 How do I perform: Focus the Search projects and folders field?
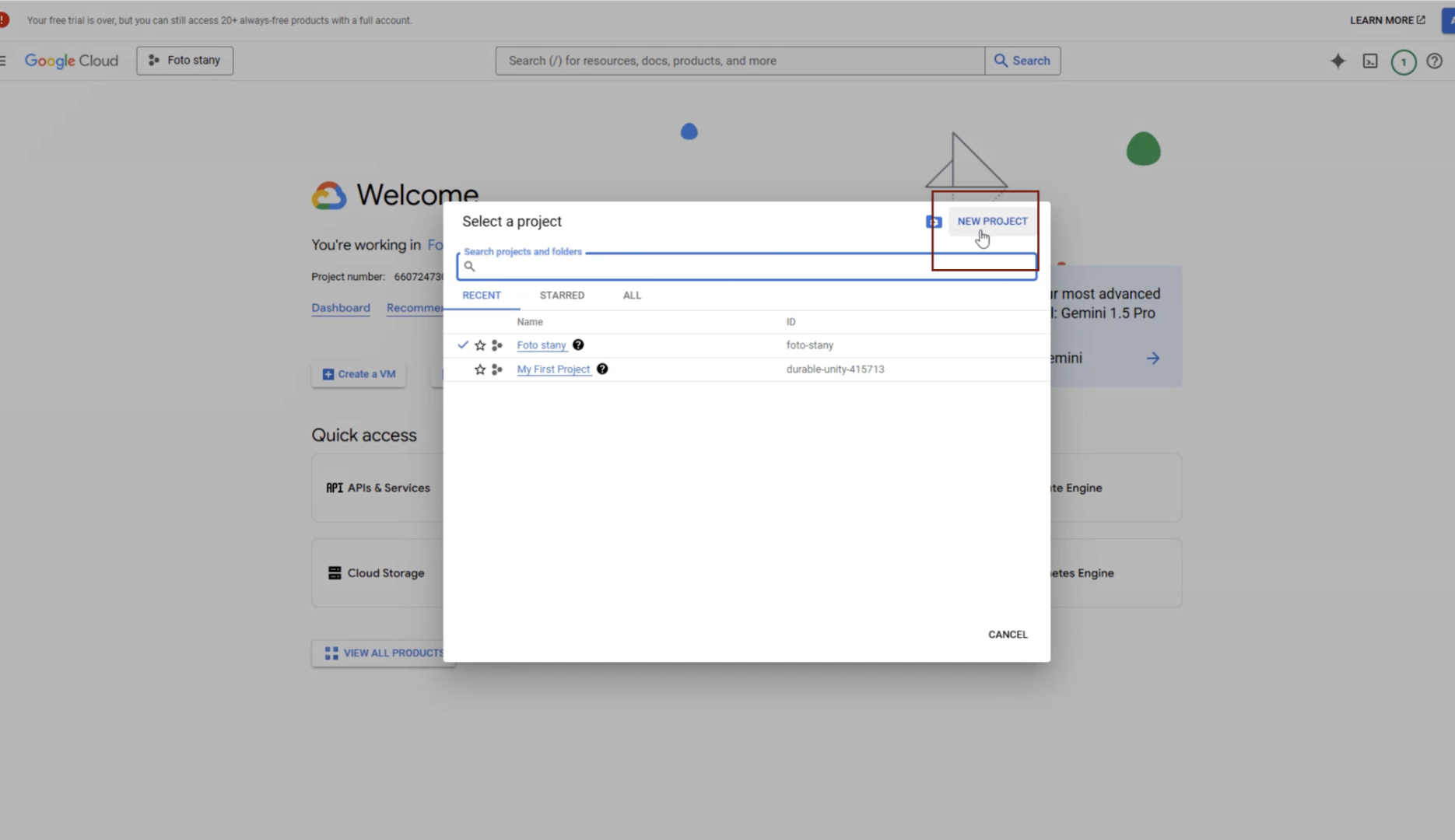tap(747, 267)
